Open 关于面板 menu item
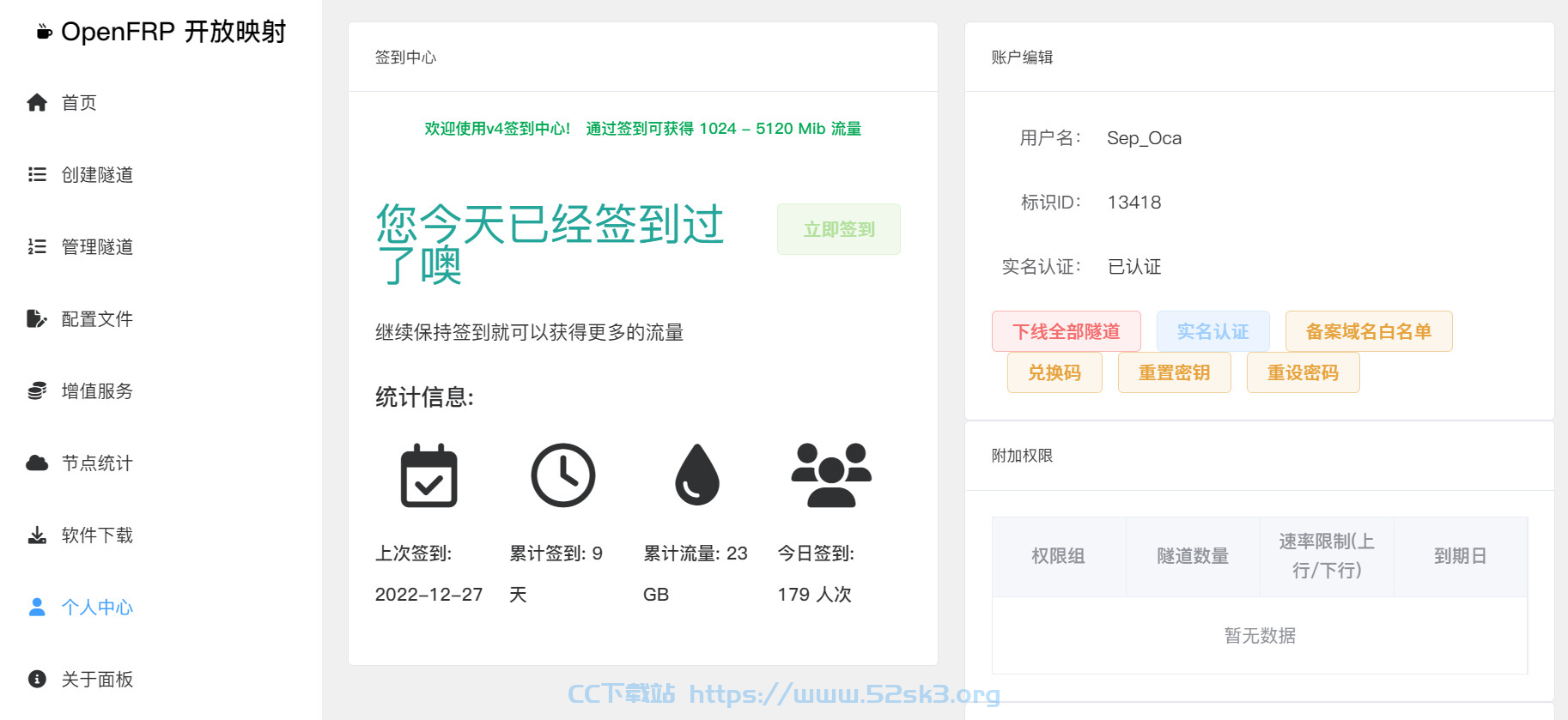Viewport: 1568px width, 720px height. pyautogui.click(x=97, y=680)
